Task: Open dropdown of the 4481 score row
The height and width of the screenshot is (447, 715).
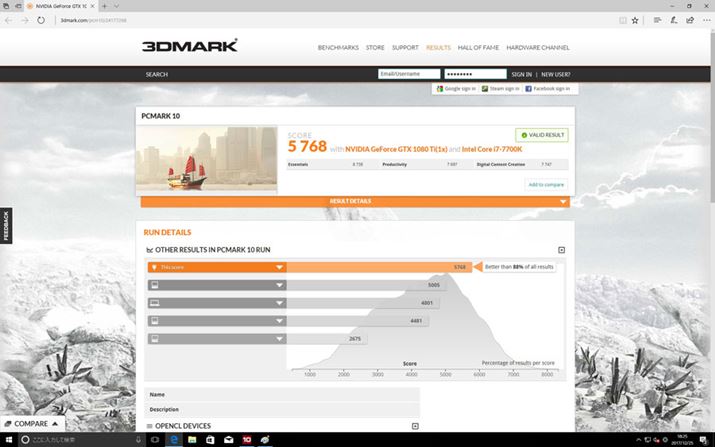Action: pyautogui.click(x=279, y=321)
